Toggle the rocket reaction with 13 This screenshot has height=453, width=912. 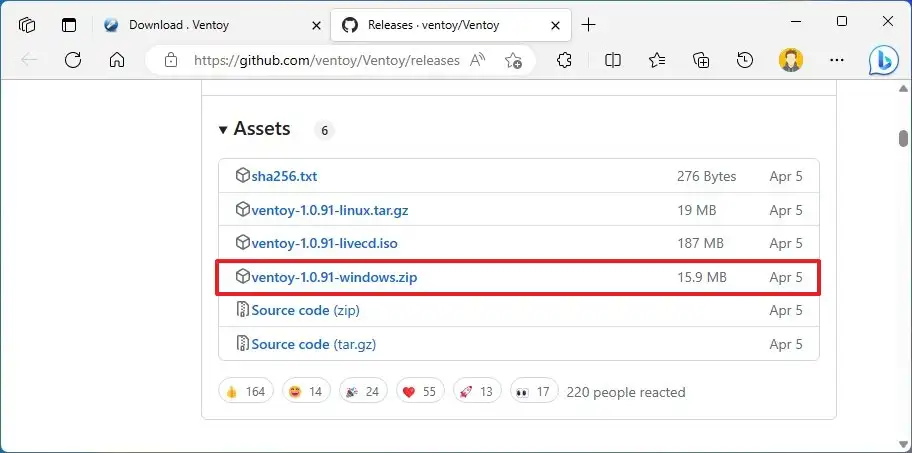[474, 391]
